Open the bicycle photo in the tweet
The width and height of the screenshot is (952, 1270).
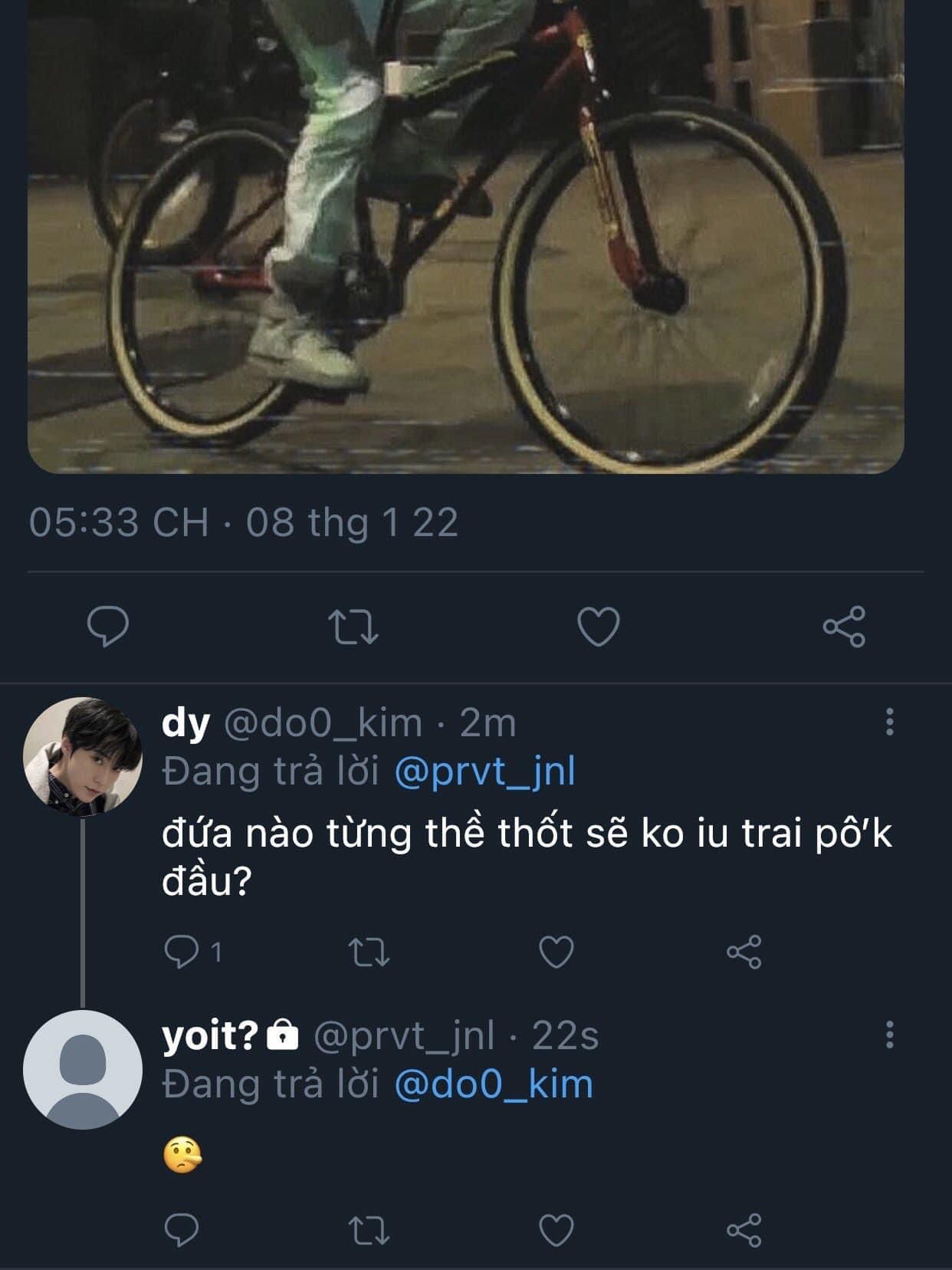click(466, 230)
